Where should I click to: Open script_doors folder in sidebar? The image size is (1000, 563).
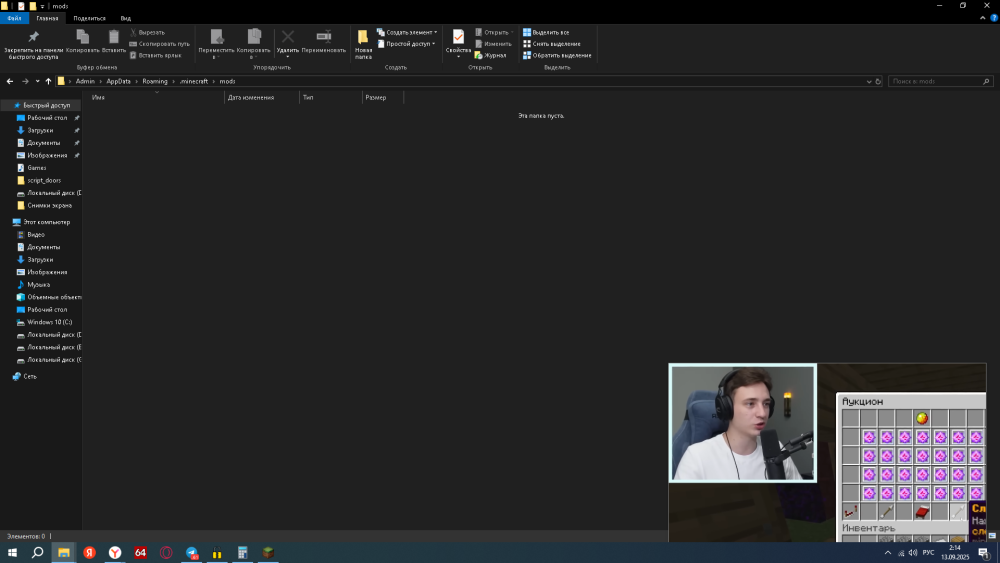[41, 180]
